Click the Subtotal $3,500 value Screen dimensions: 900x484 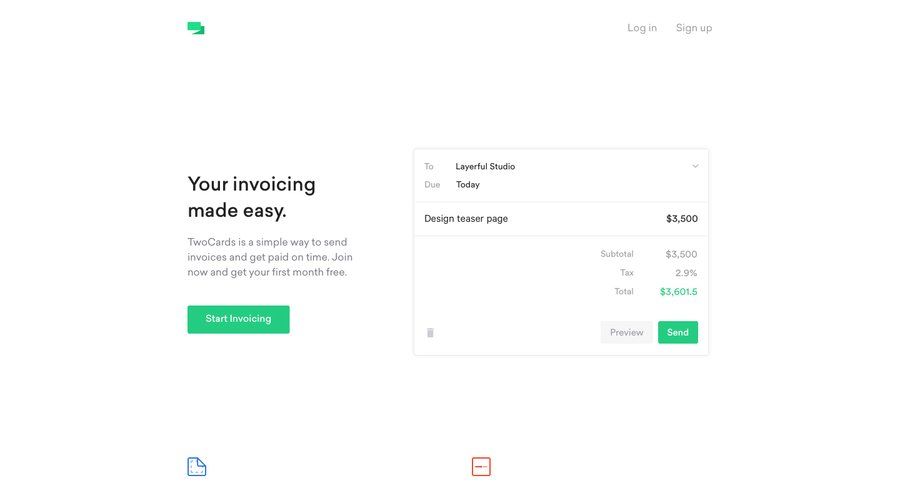coord(681,254)
